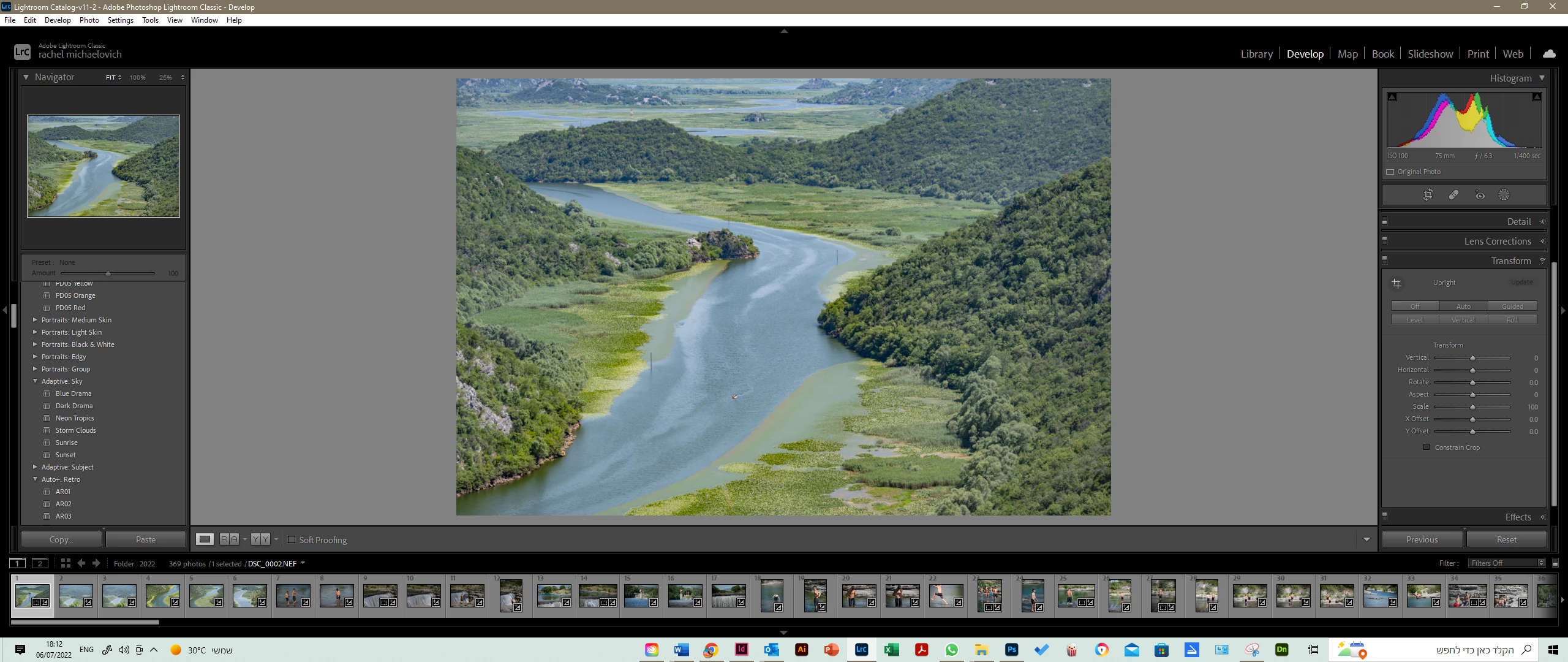Select the Healing (spot removal) tool

coord(1453,195)
